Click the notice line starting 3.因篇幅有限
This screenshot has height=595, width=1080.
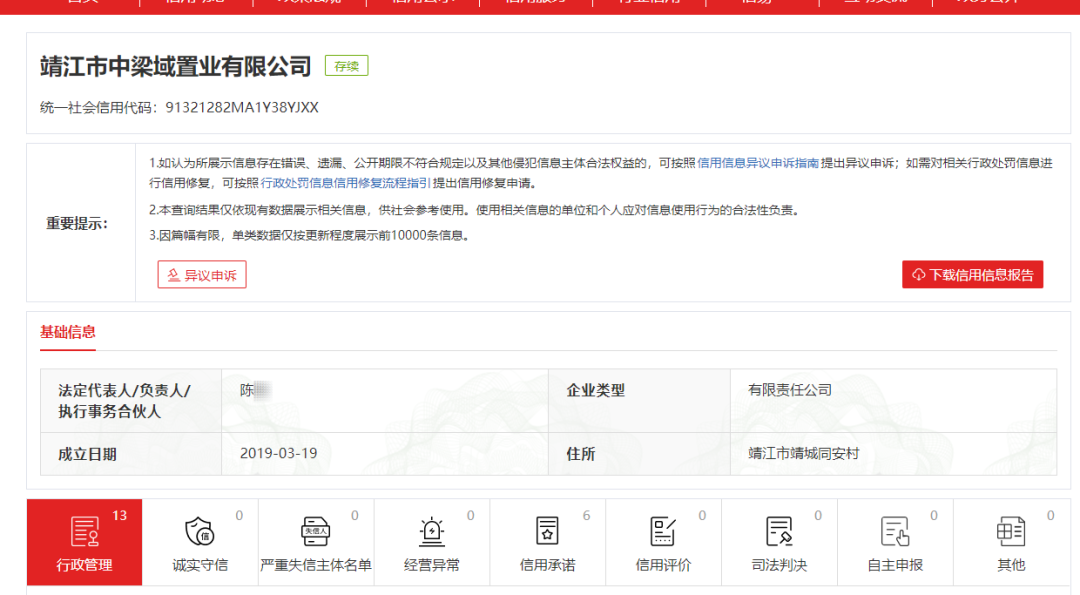coord(311,236)
